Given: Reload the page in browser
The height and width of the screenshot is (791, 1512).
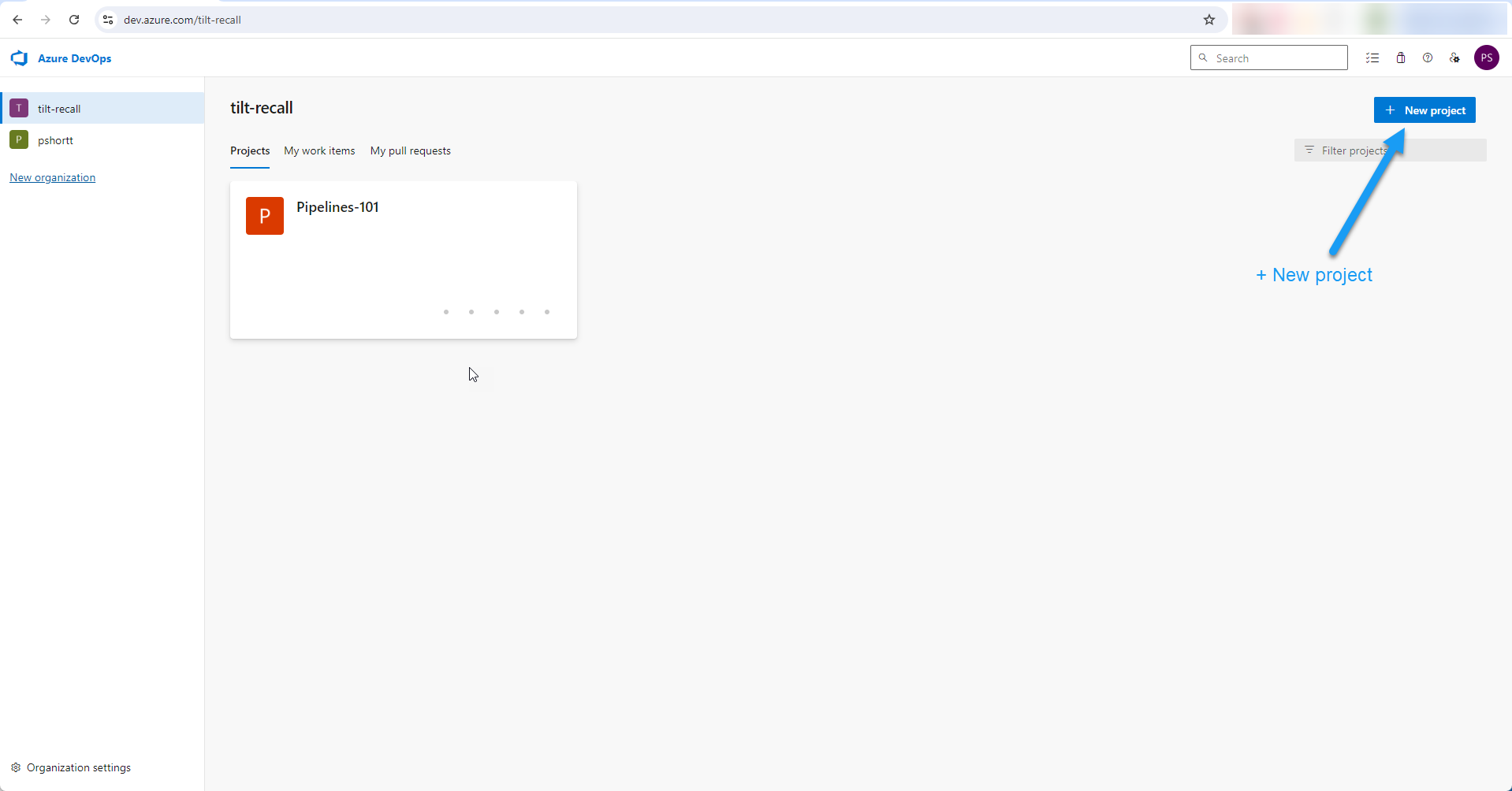Looking at the screenshot, I should 74,20.
